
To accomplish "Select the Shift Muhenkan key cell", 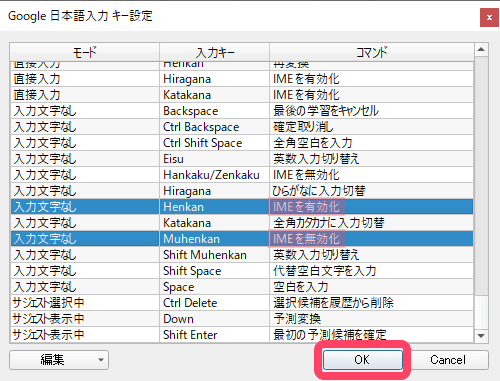I will [x=214, y=255].
